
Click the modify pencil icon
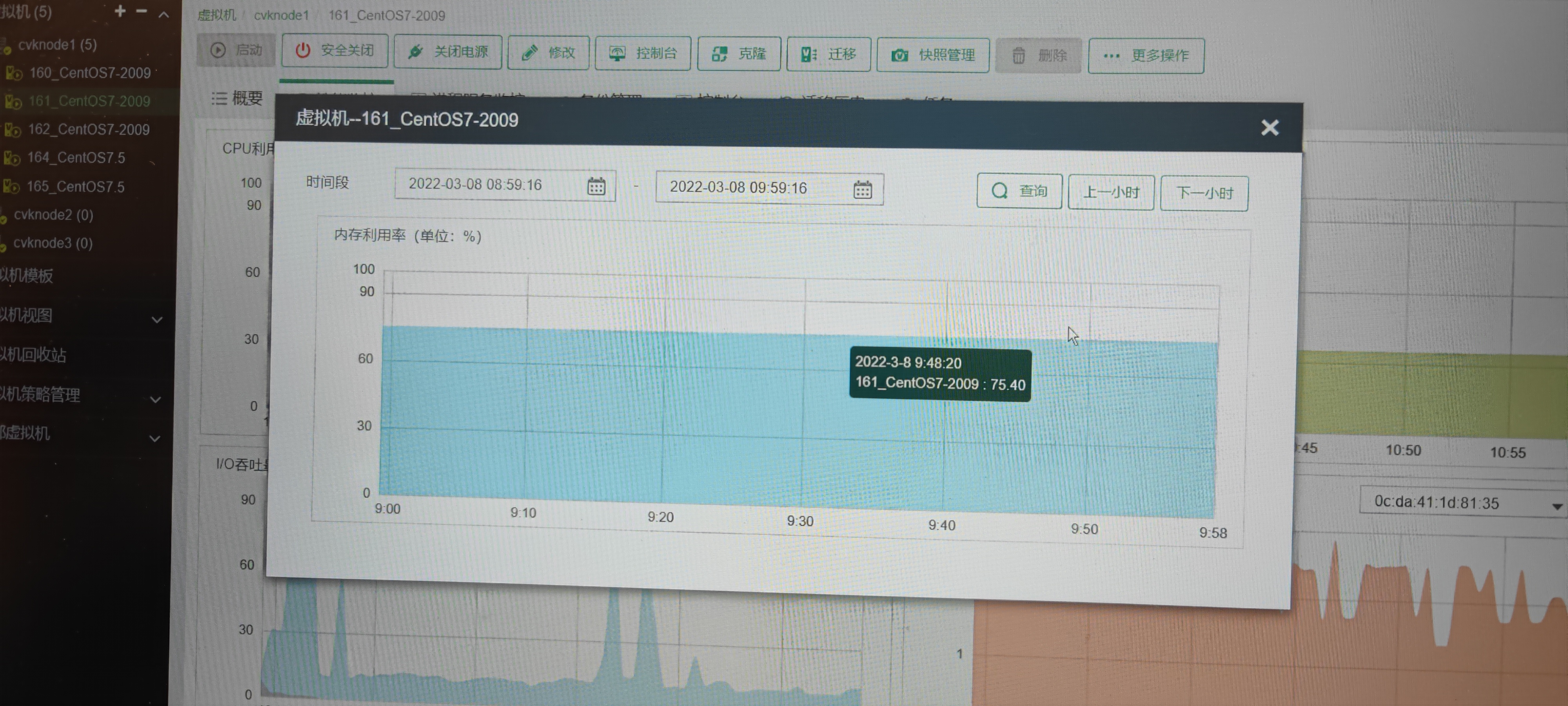pos(530,53)
